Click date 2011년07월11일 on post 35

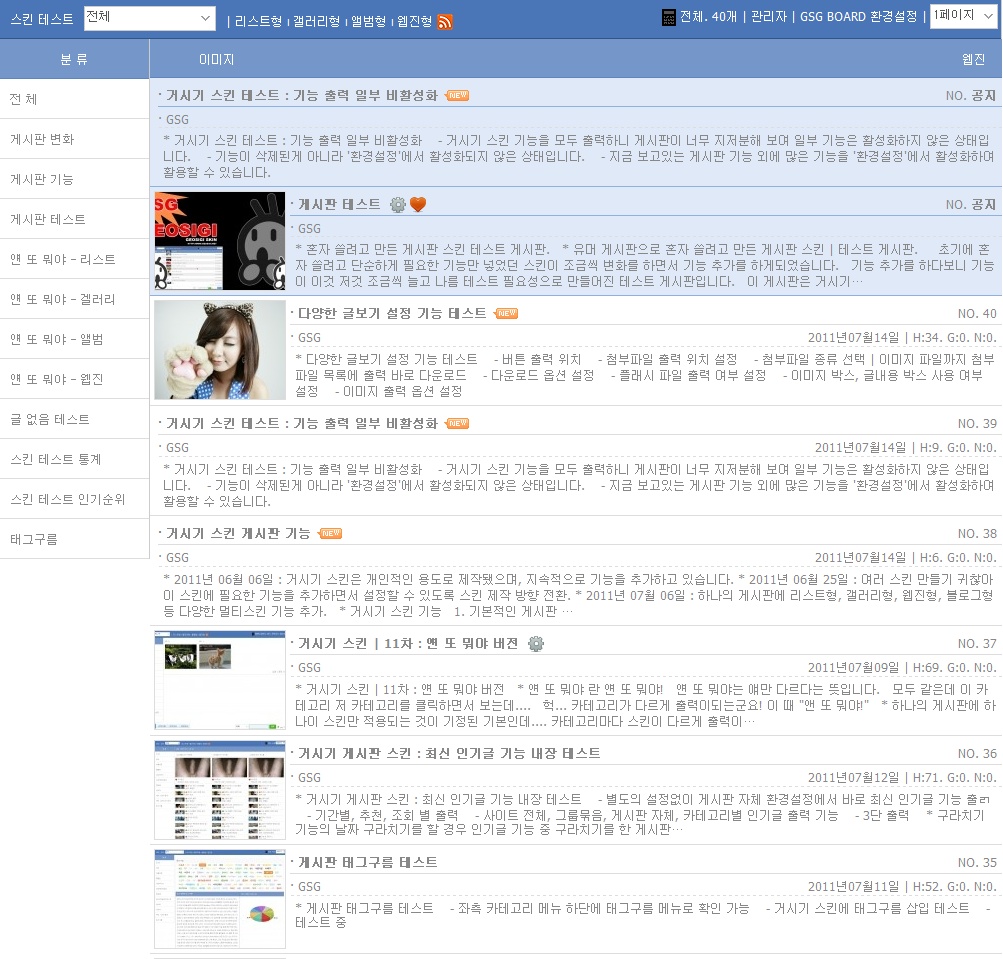[x=853, y=887]
